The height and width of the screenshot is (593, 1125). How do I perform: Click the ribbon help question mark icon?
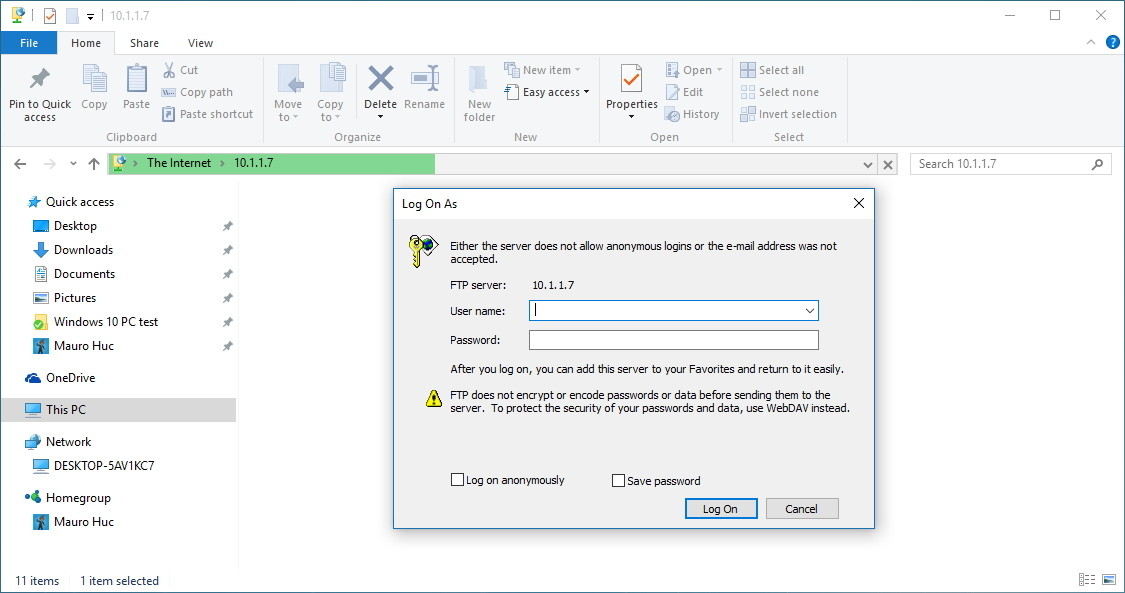click(1110, 43)
